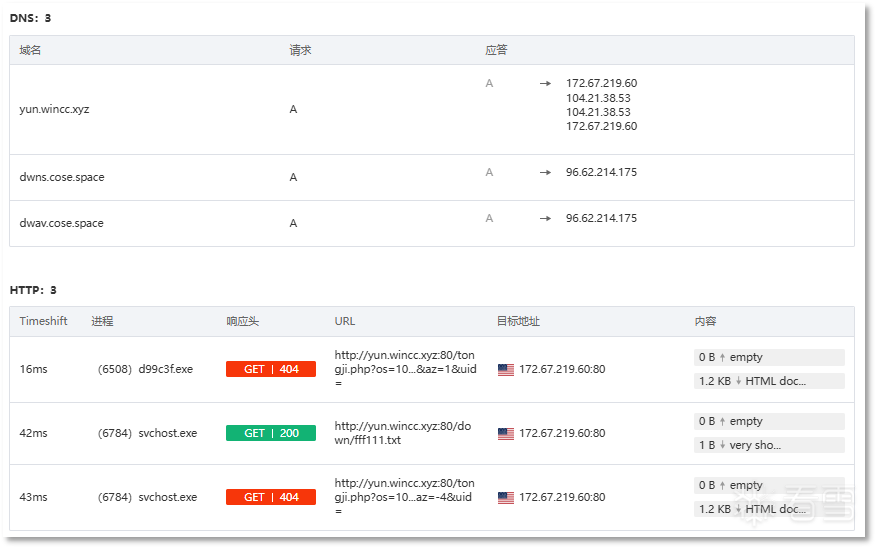Image resolution: width=876 pixels, height=549 pixels.
Task: Select the dwns.cose.space domain name
Action: tap(62, 177)
